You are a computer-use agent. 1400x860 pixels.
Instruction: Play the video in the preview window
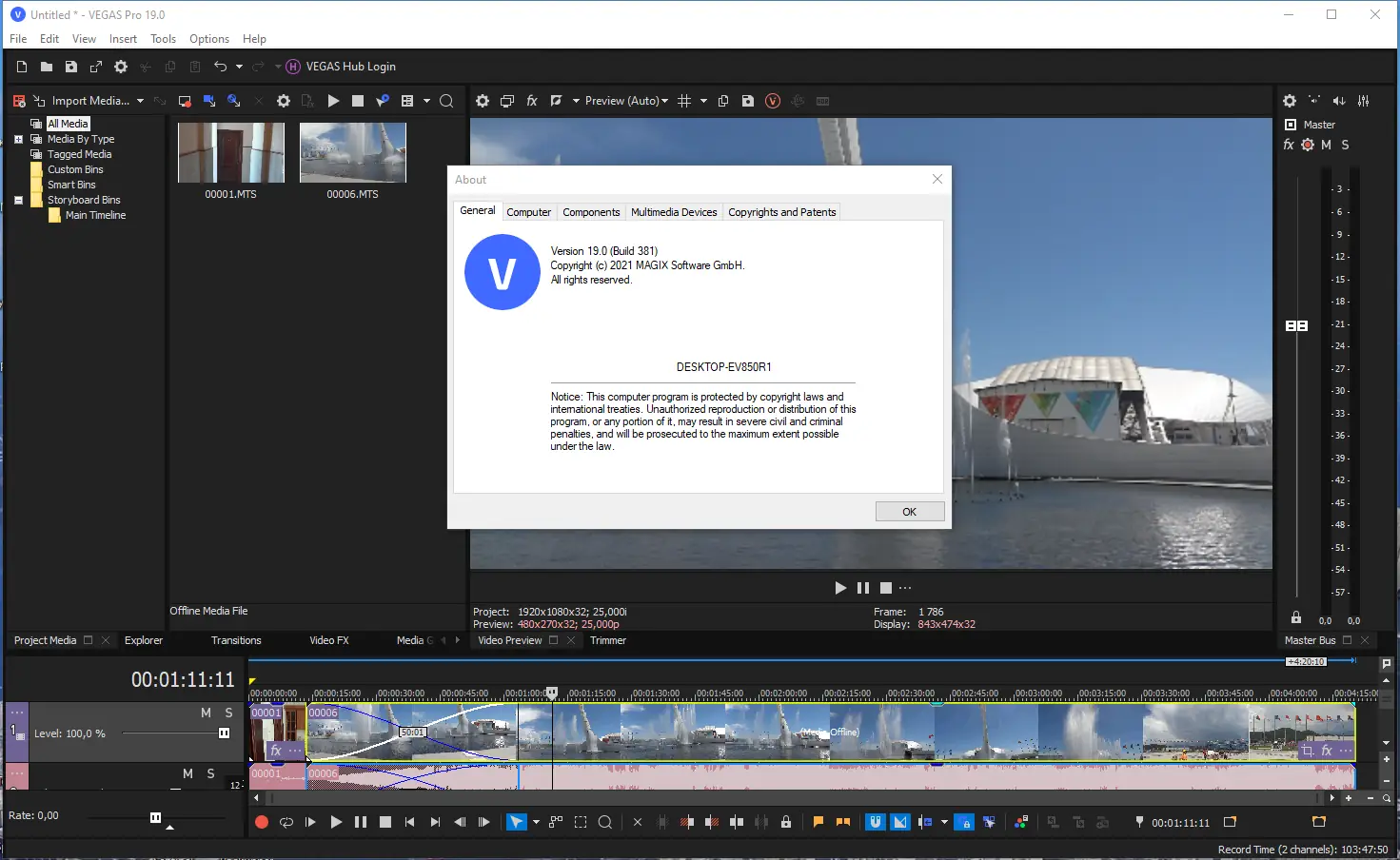click(840, 588)
